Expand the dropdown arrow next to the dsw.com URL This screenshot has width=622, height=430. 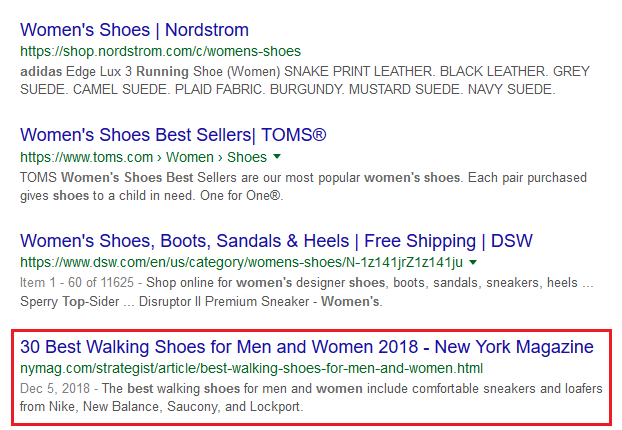473,262
